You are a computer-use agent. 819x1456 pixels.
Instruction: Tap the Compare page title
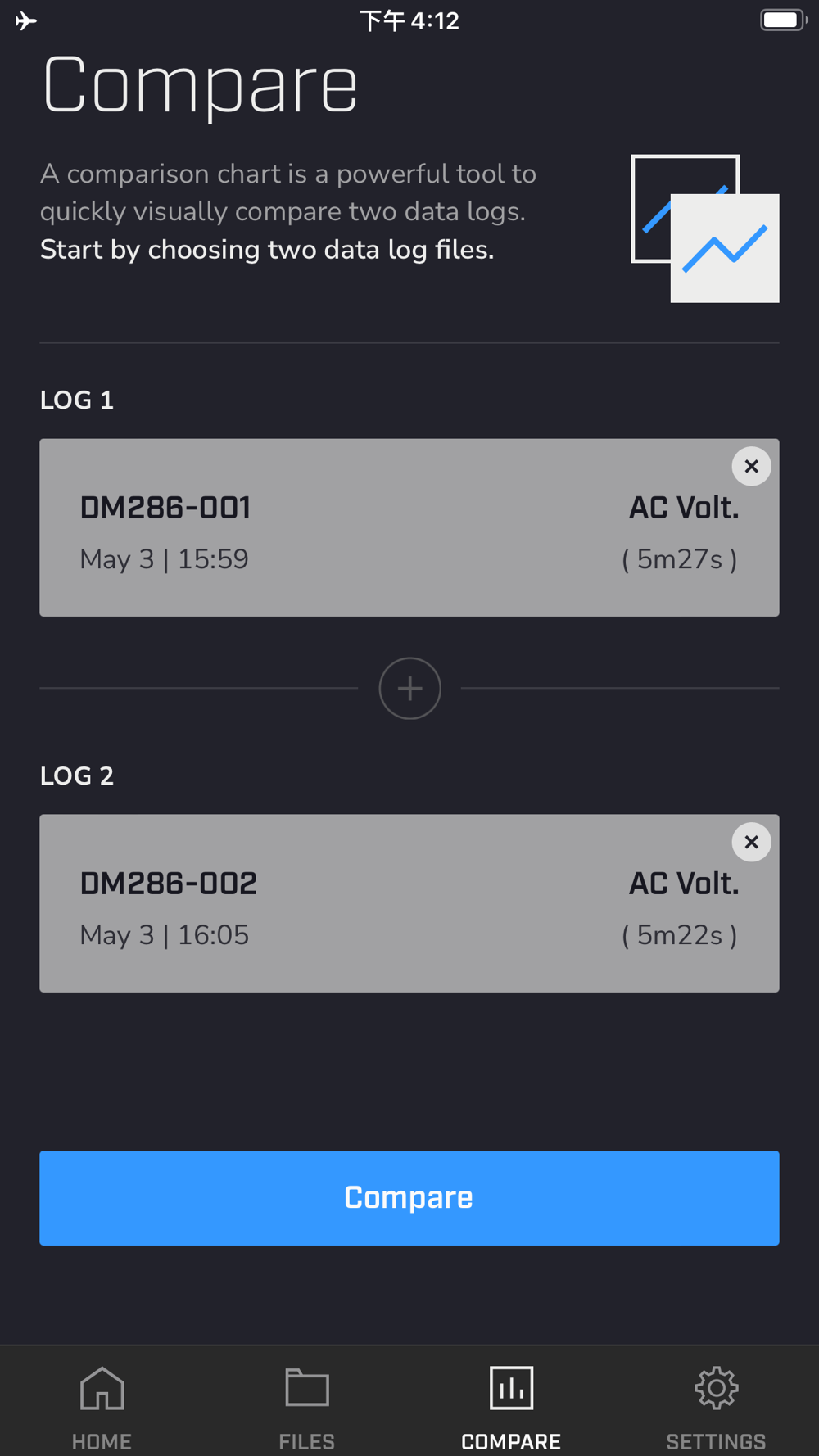click(x=200, y=85)
